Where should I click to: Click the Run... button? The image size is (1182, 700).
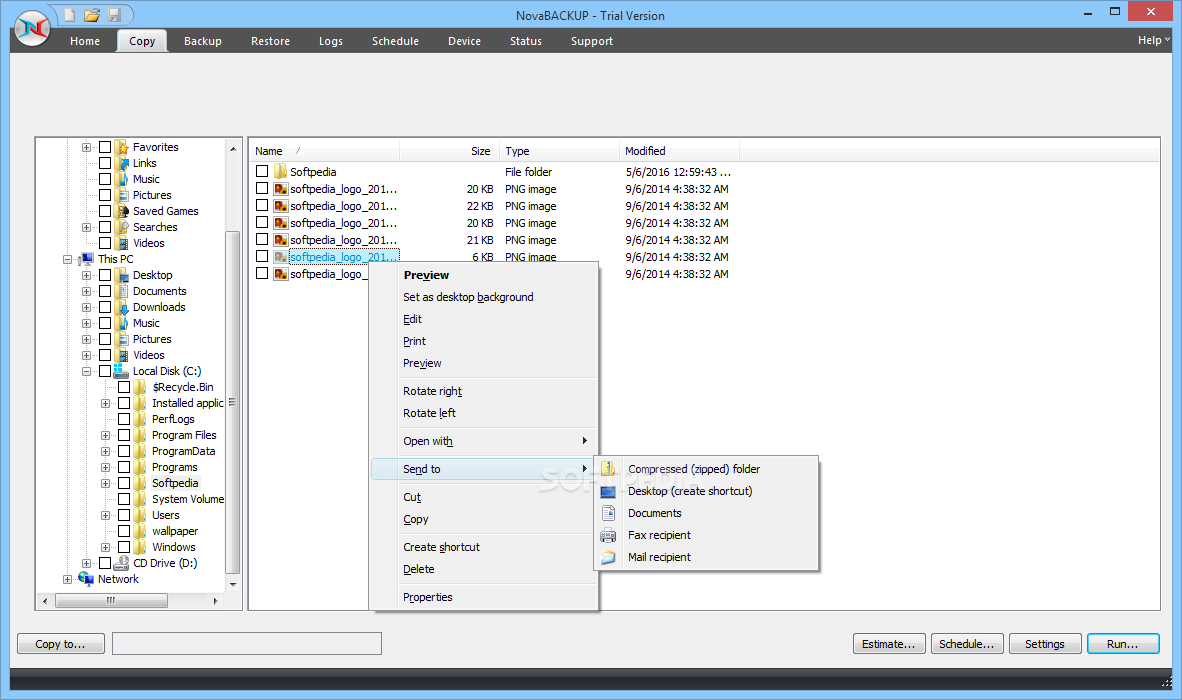point(1122,643)
